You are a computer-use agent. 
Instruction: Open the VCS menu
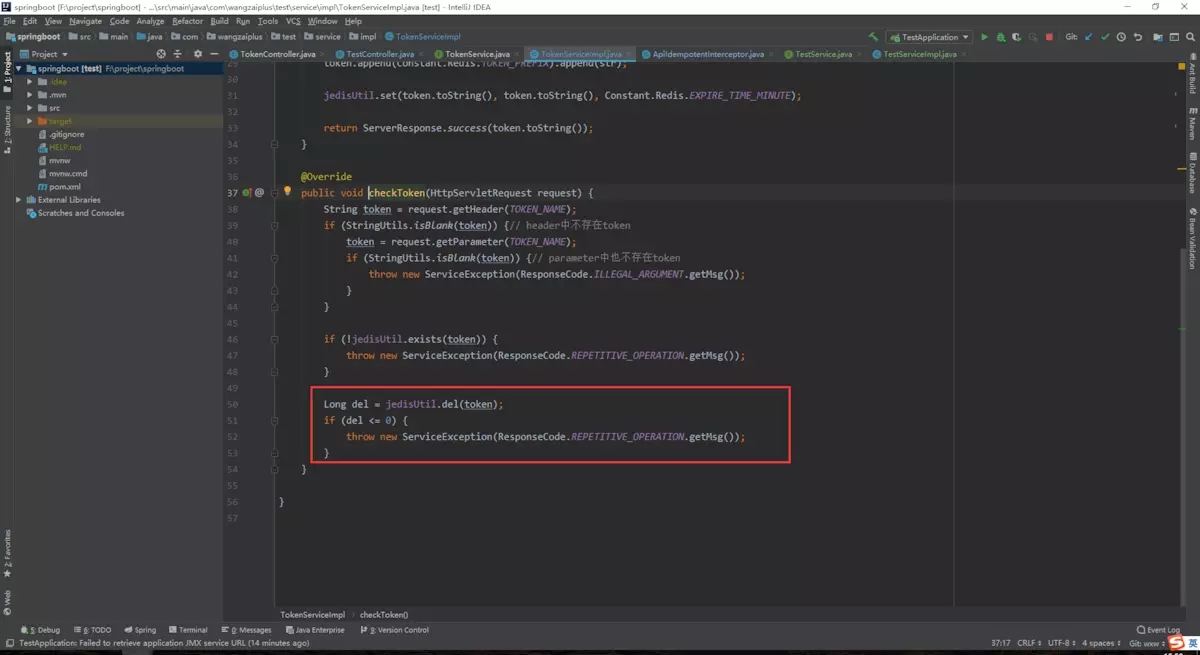click(x=293, y=21)
